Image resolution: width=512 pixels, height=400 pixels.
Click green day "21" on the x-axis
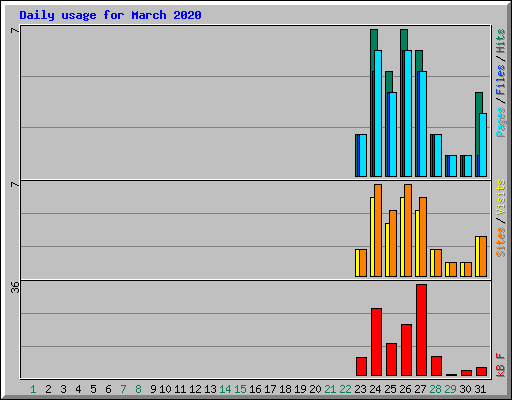point(330,389)
